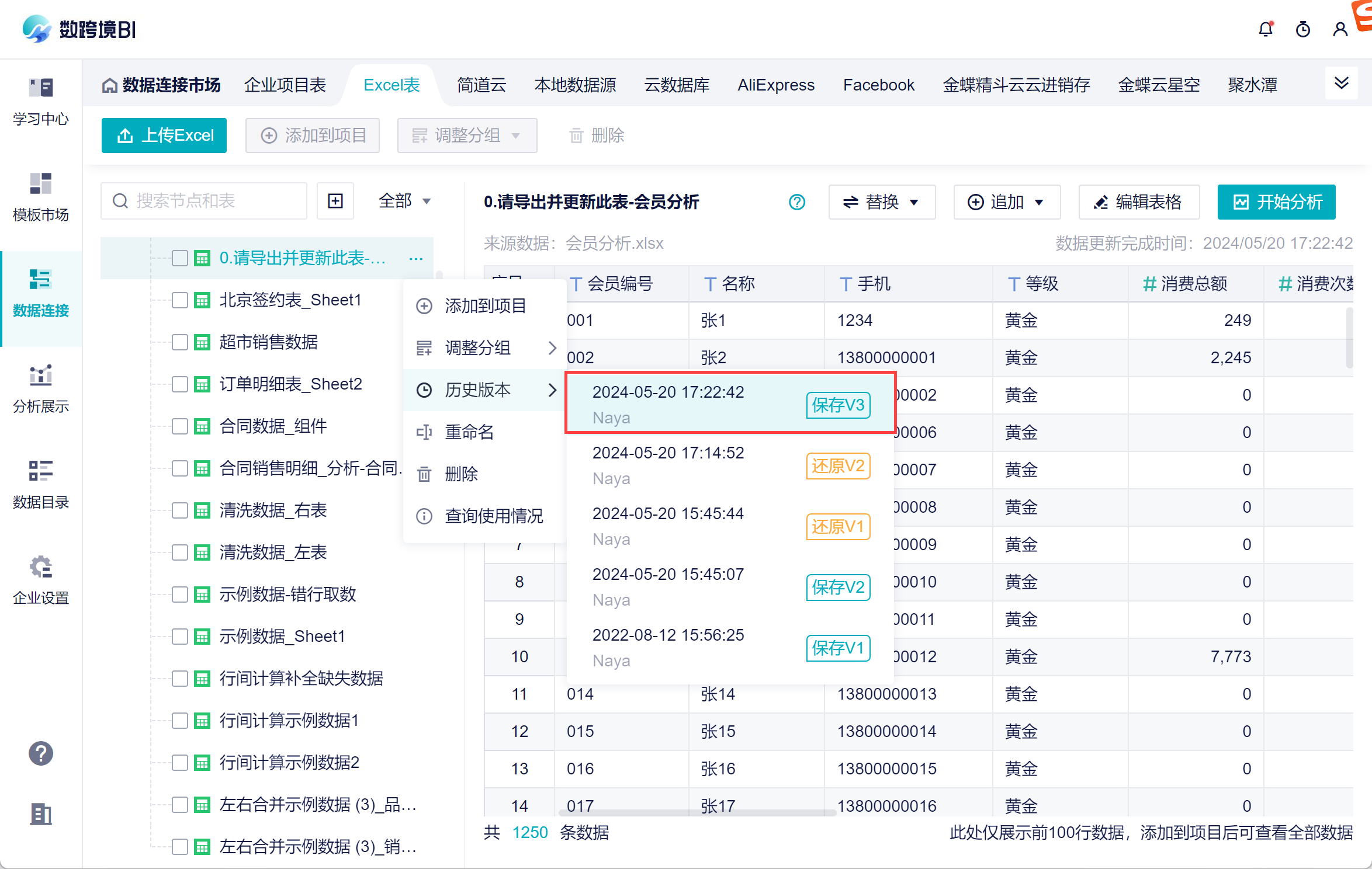This screenshot has height=869, width=1372.
Task: Click the timer clock icon in header
Action: point(1302,29)
